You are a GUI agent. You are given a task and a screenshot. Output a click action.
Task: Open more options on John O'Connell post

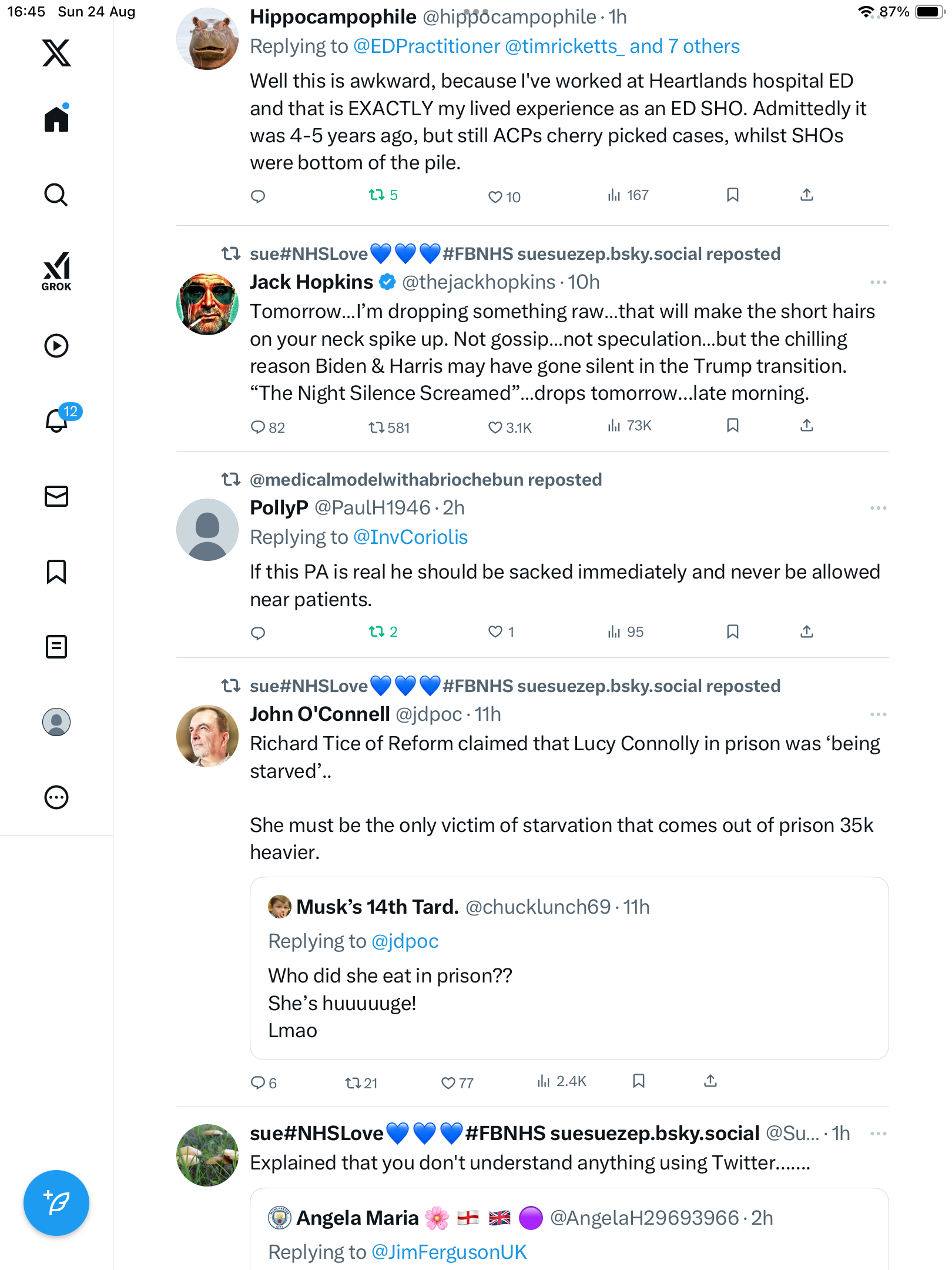[x=878, y=714]
